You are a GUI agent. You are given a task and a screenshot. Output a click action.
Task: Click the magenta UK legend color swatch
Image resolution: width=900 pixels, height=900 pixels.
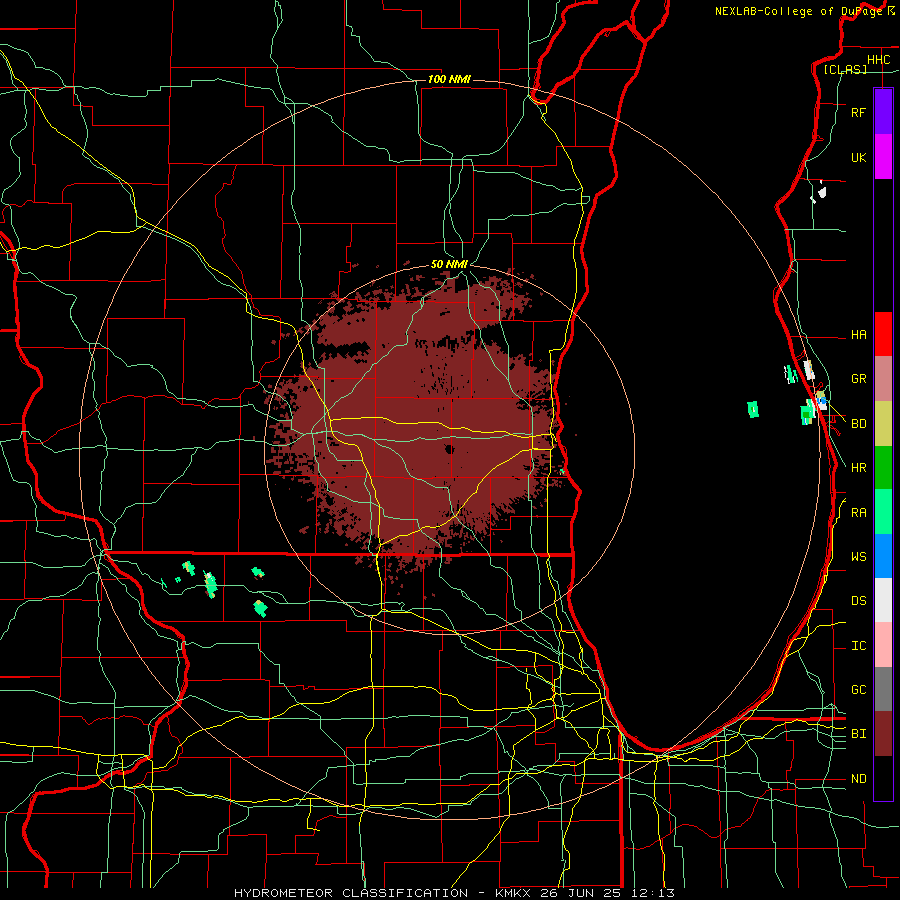(x=883, y=157)
